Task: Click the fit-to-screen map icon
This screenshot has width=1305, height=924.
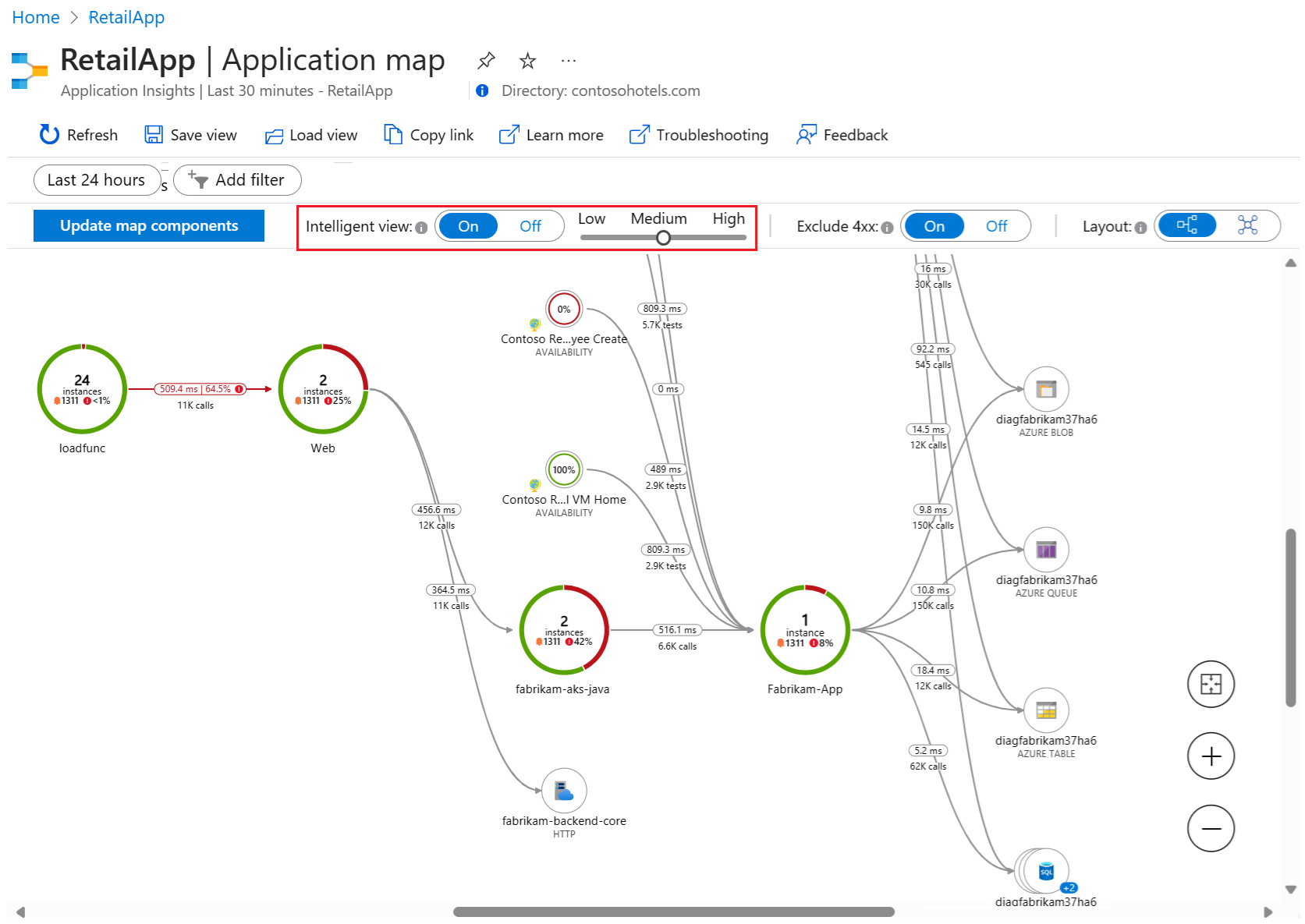Action: (x=1211, y=685)
